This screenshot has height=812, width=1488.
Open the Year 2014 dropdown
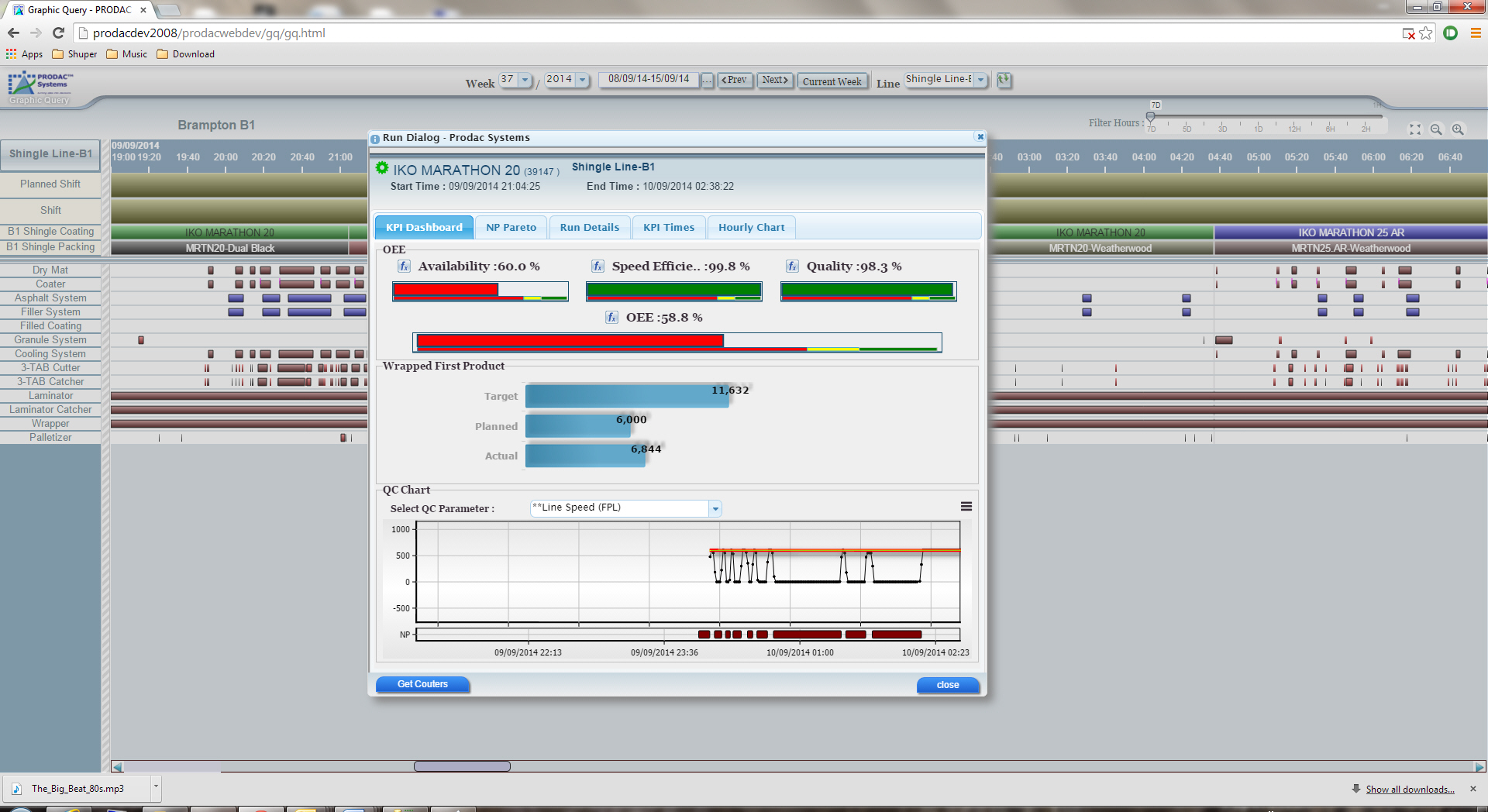(582, 80)
